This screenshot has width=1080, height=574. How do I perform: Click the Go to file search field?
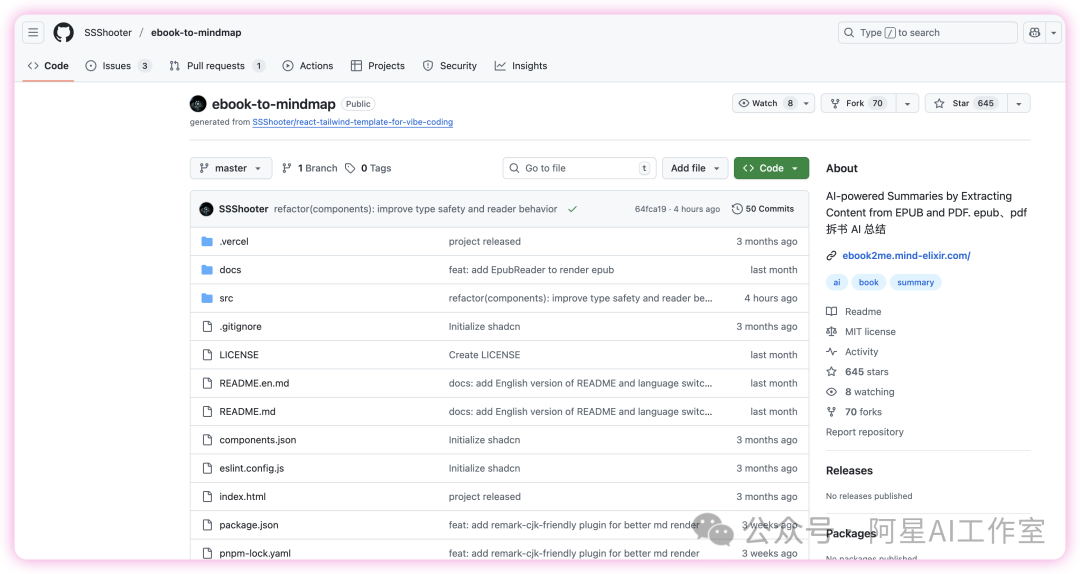pos(579,168)
